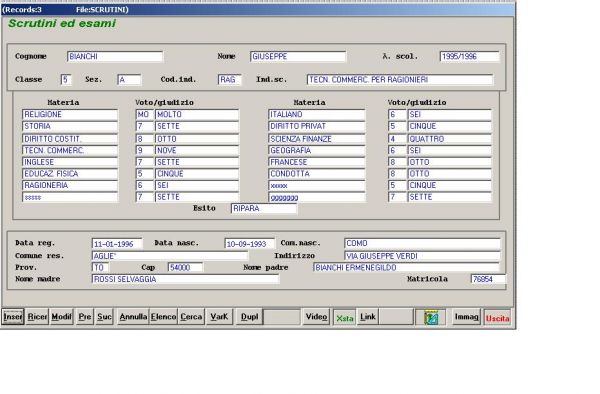
Task: Click the MOLTO giudizio field
Action: (197, 114)
